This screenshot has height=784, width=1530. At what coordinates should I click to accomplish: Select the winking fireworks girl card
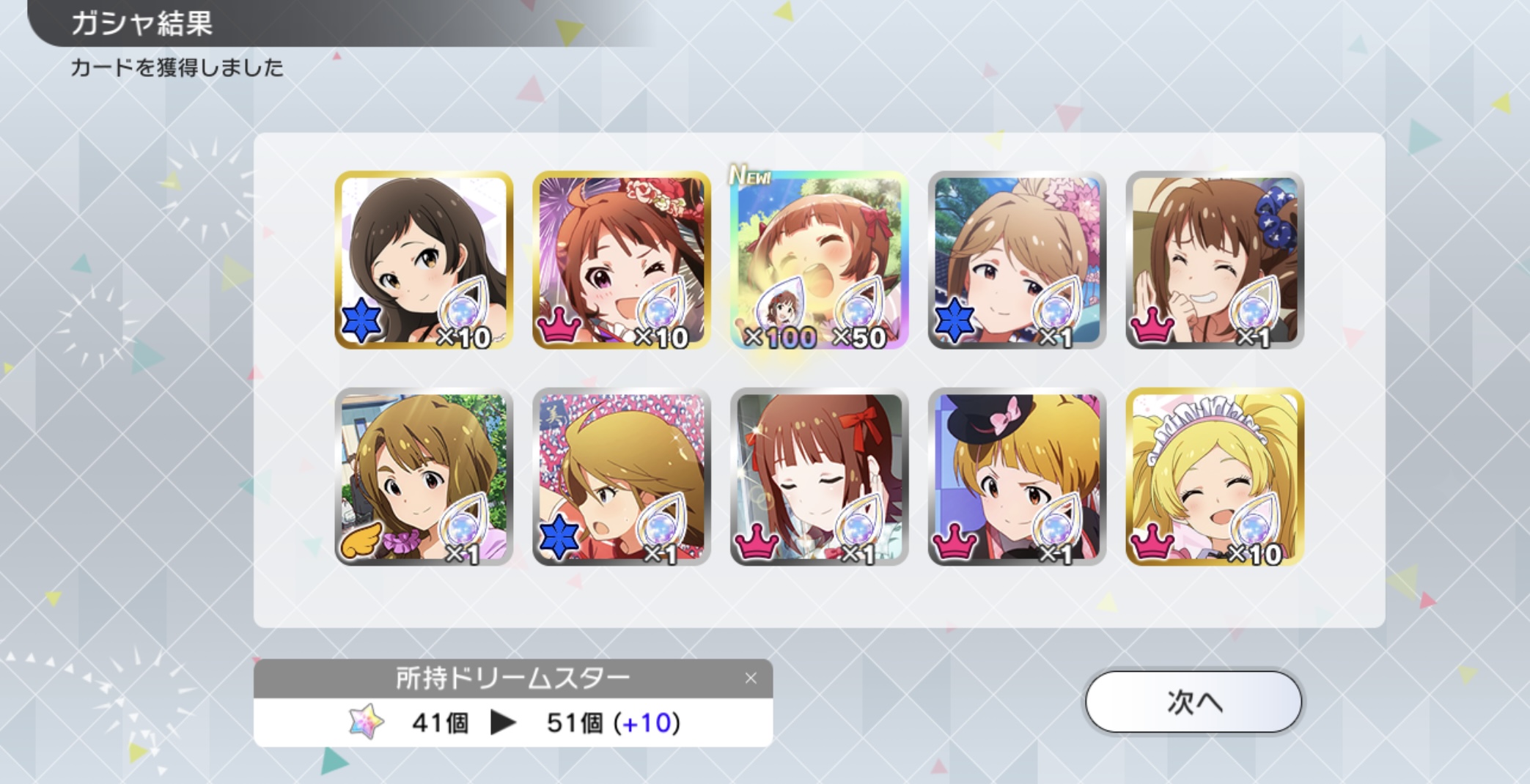point(622,259)
